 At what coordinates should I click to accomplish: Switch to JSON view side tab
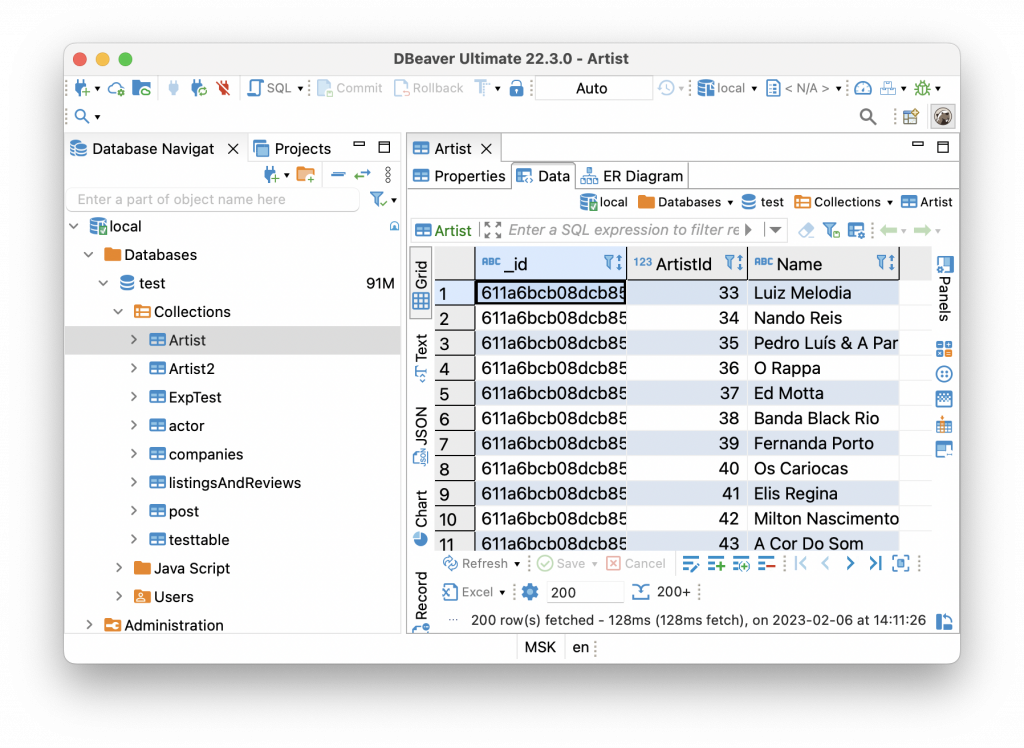pos(421,436)
